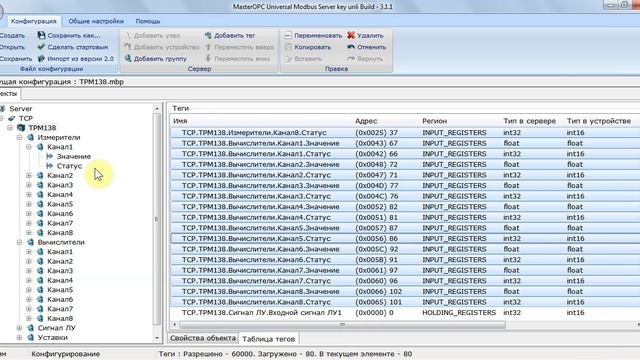Image resolution: width=640 pixels, height=360 pixels.
Task: Click the TCP node icon in tree
Action: [12, 118]
